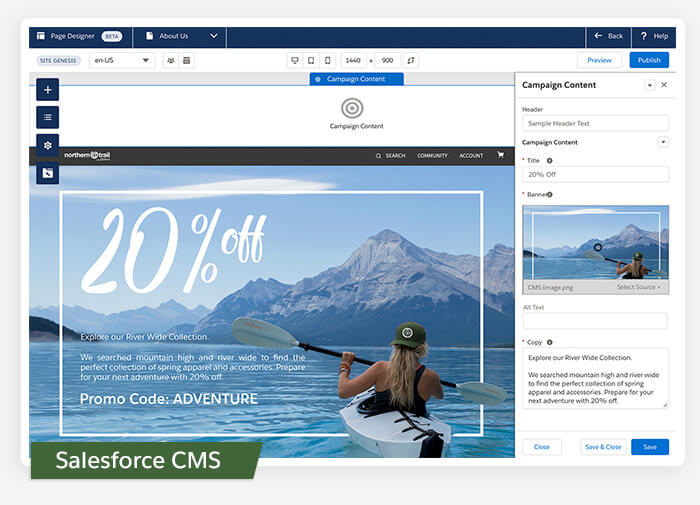Open the Campaign Content panel header dropdown
Image resolution: width=700 pixels, height=505 pixels.
click(650, 85)
